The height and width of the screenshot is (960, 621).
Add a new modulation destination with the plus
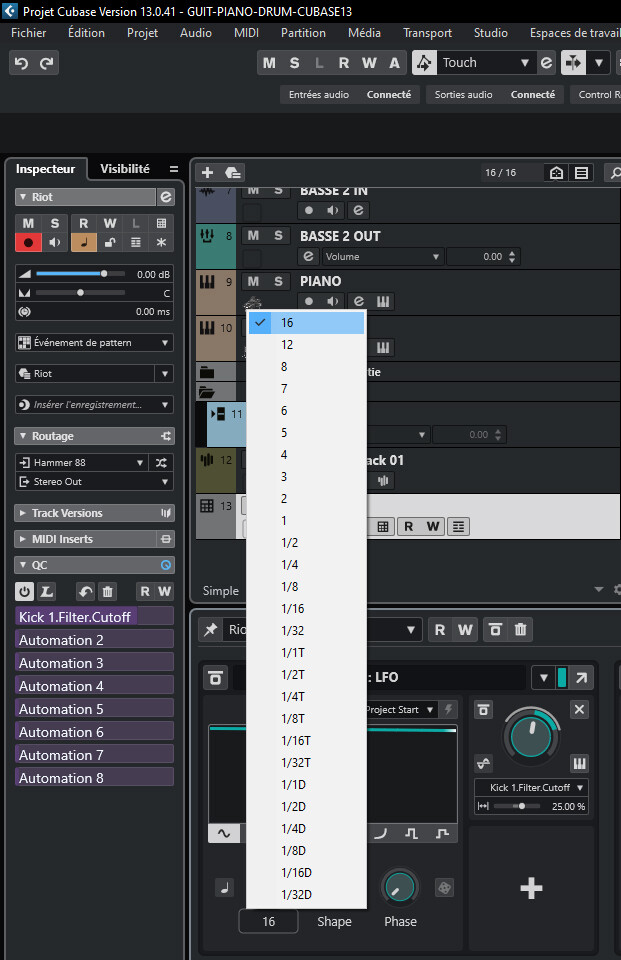pyautogui.click(x=531, y=888)
